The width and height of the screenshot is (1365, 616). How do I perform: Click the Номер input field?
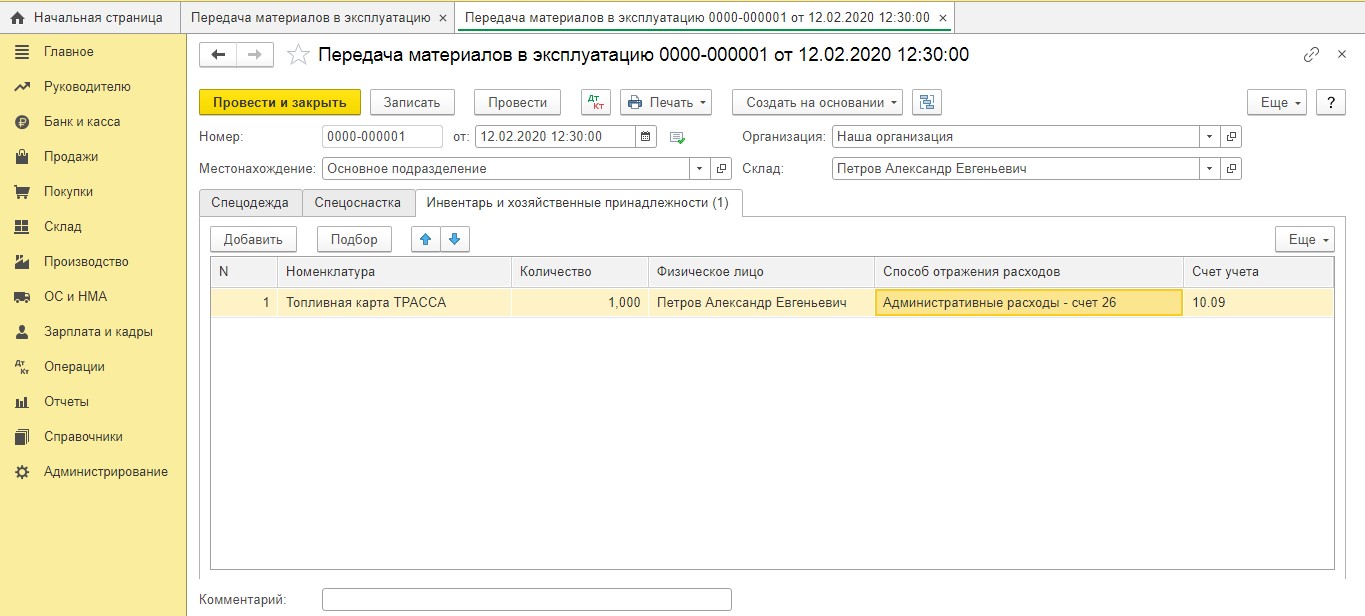click(x=382, y=137)
